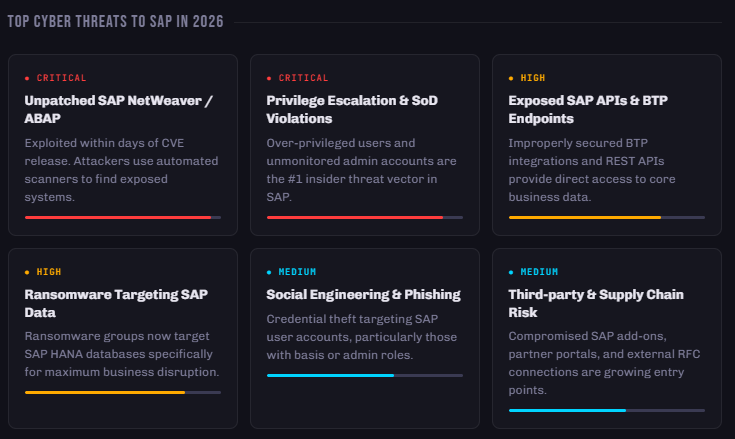
Task: Click the orange dot on the Ransomware card
Action: 27,272
